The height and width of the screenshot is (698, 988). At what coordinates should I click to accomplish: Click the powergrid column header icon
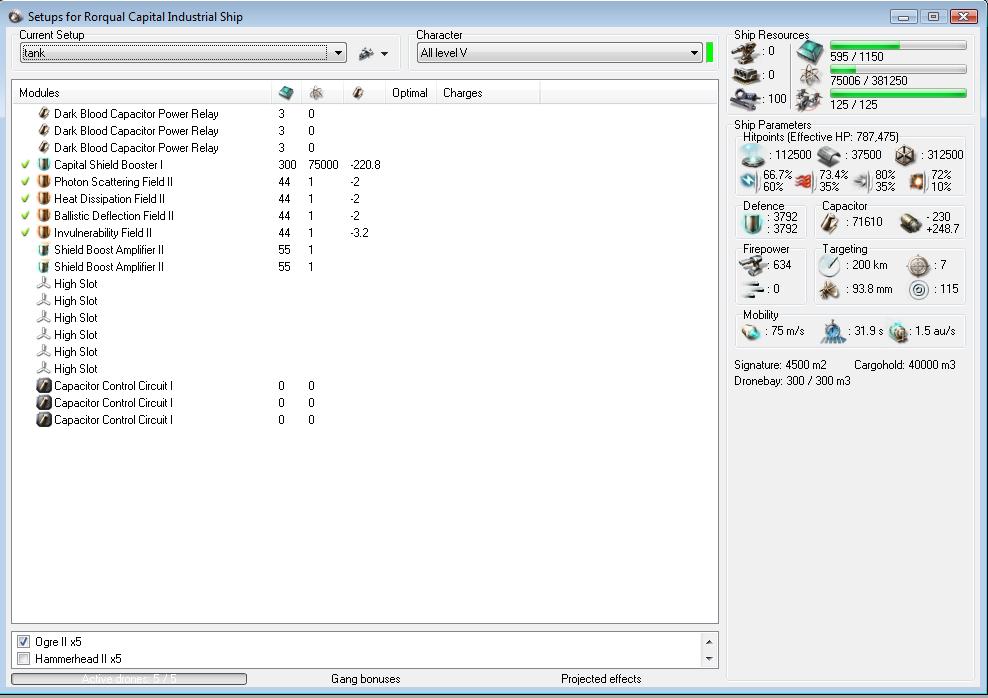[316, 93]
